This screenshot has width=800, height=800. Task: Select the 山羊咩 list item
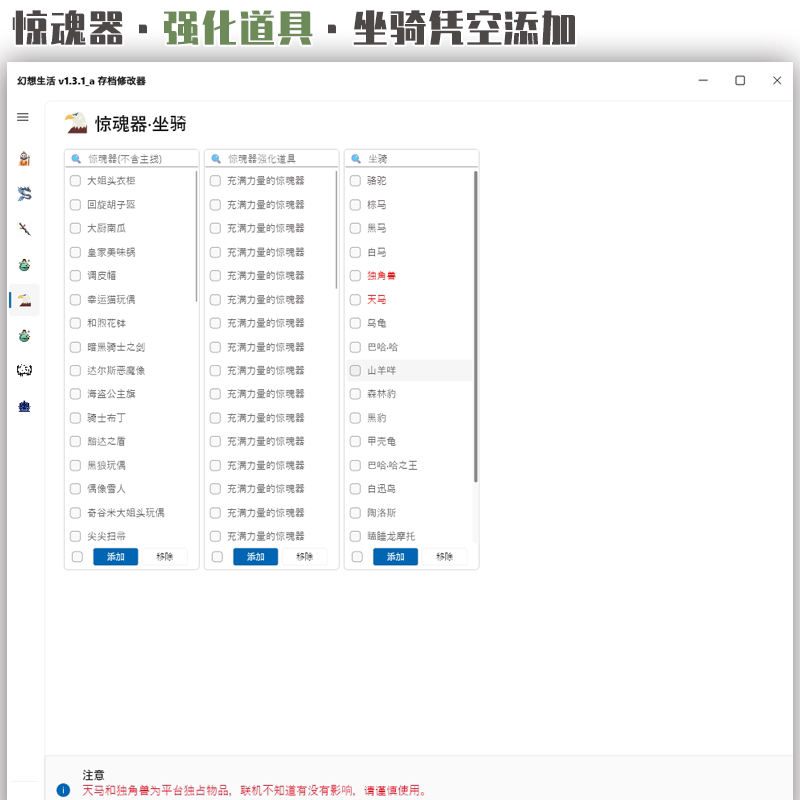[x=410, y=370]
